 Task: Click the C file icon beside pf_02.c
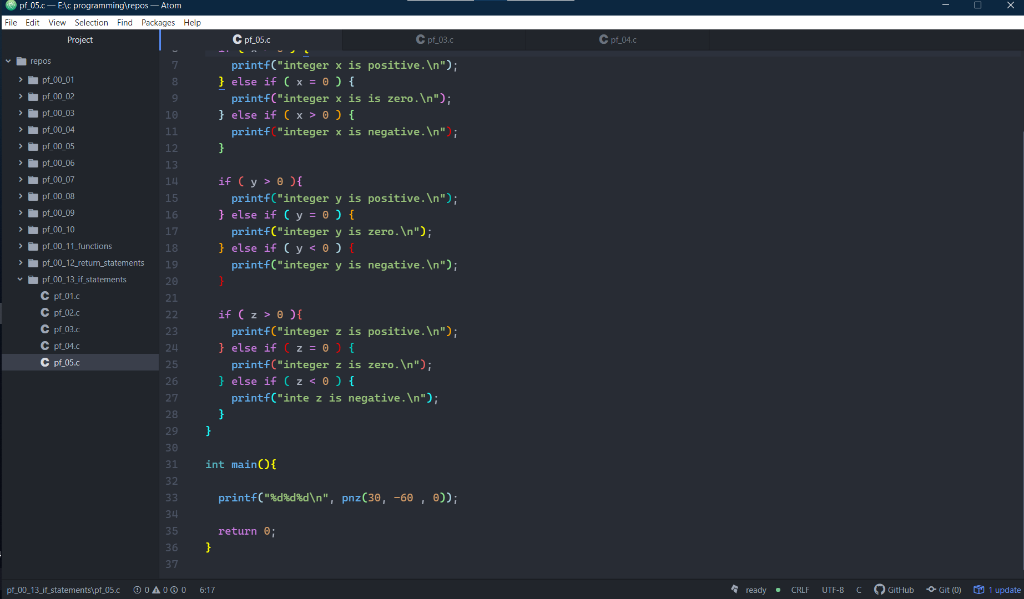(45, 312)
